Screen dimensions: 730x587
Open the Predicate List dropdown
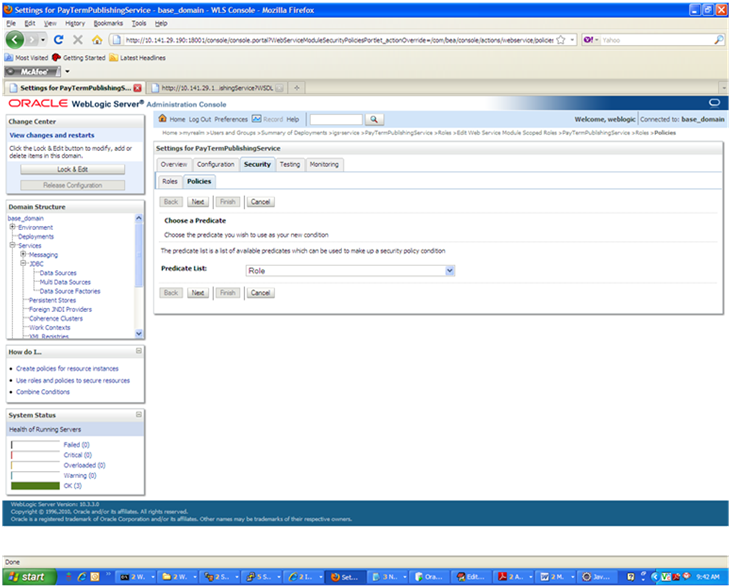pos(350,271)
